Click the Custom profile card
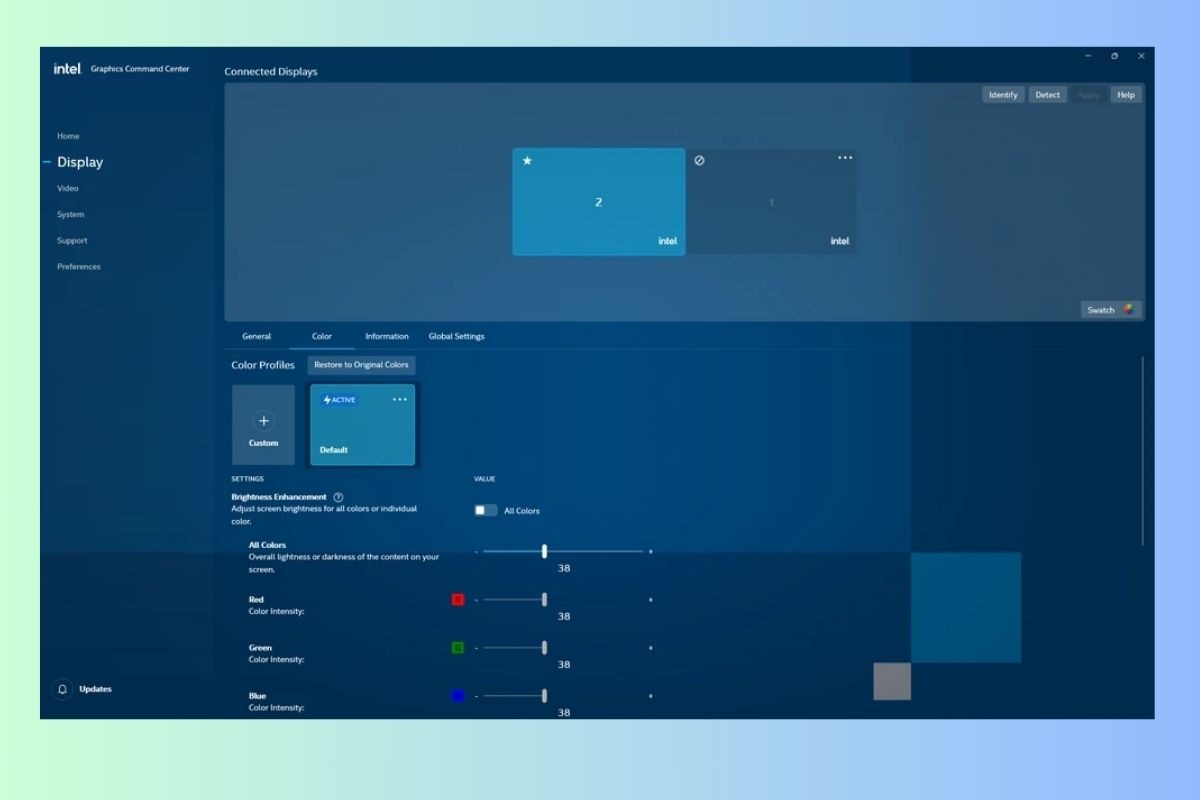This screenshot has height=800, width=1200. click(x=263, y=425)
